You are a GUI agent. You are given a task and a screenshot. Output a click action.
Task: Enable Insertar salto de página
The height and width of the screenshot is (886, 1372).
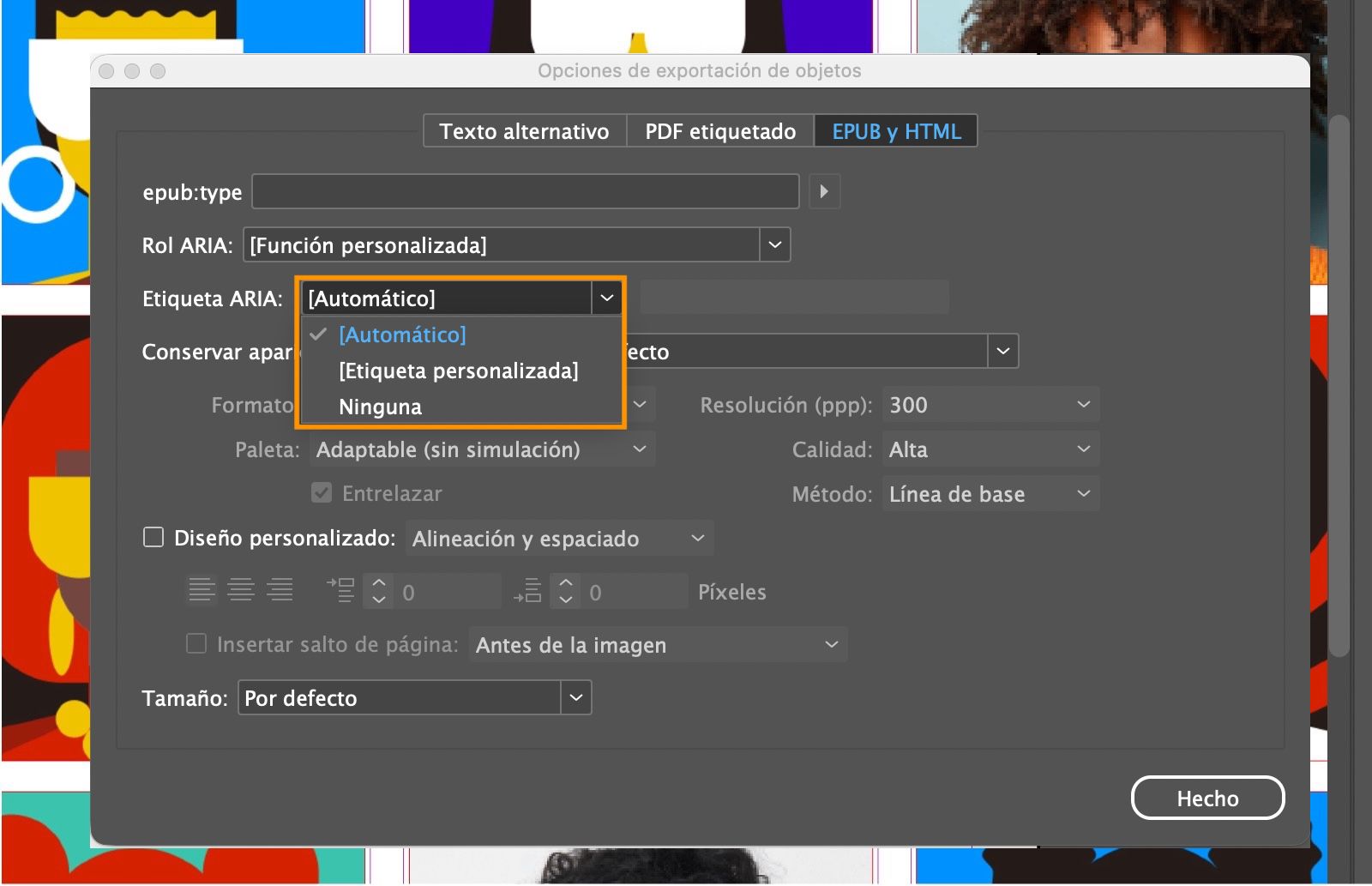coord(195,643)
